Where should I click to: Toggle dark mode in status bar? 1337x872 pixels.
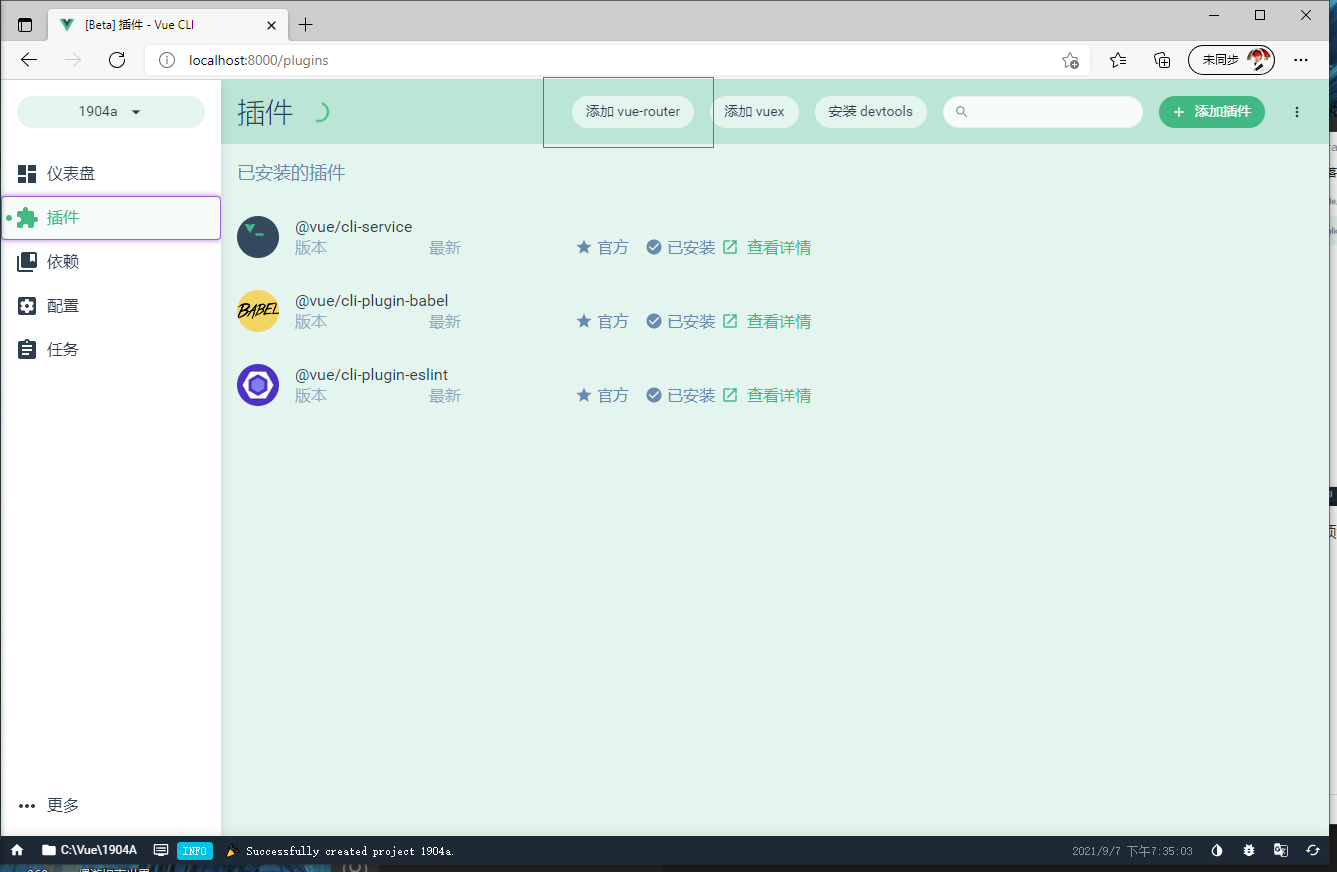[x=1217, y=850]
